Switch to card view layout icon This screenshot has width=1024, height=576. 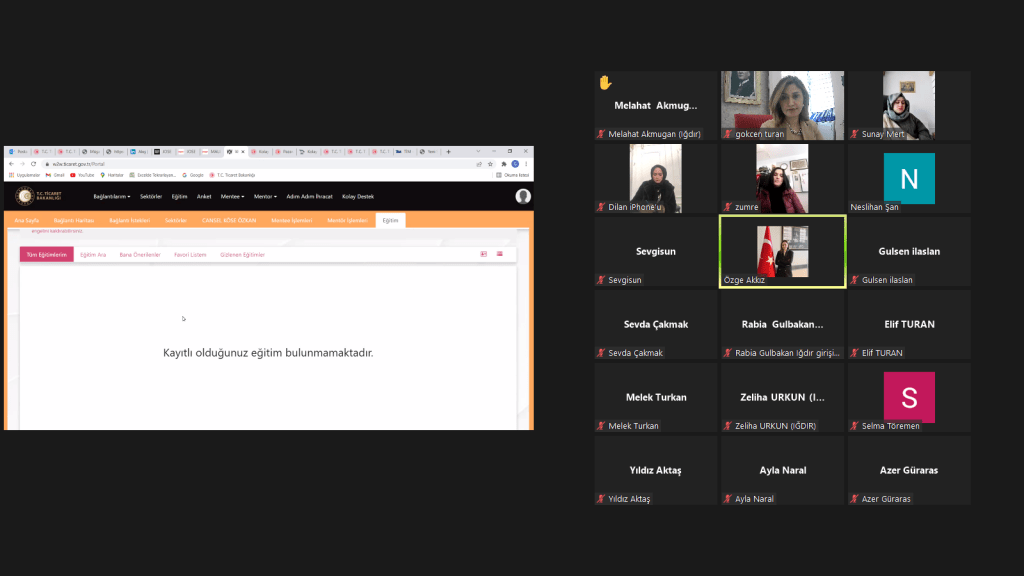484,254
